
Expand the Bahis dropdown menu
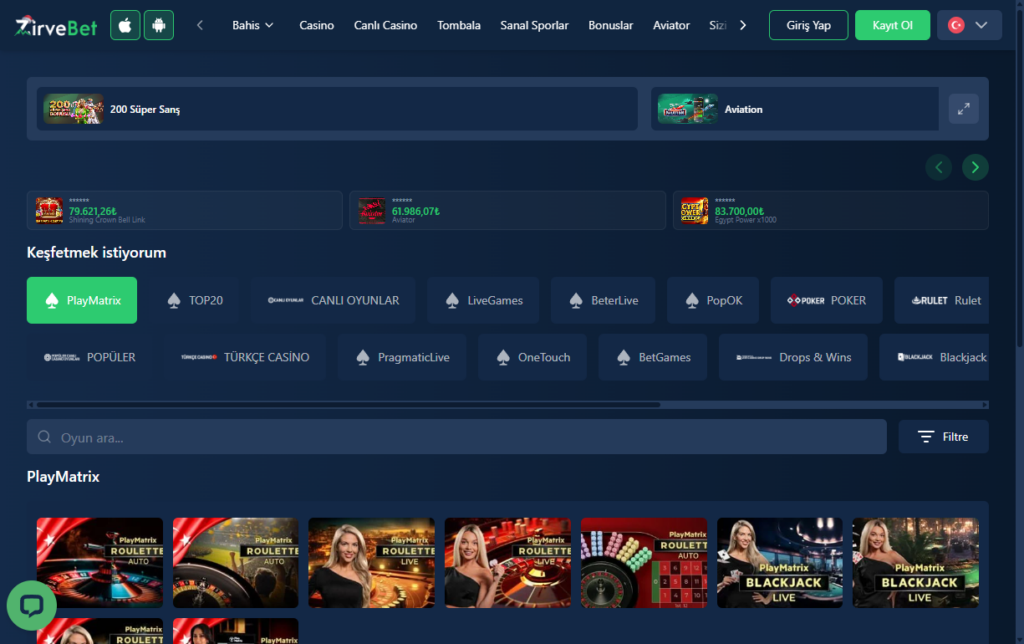(x=253, y=25)
